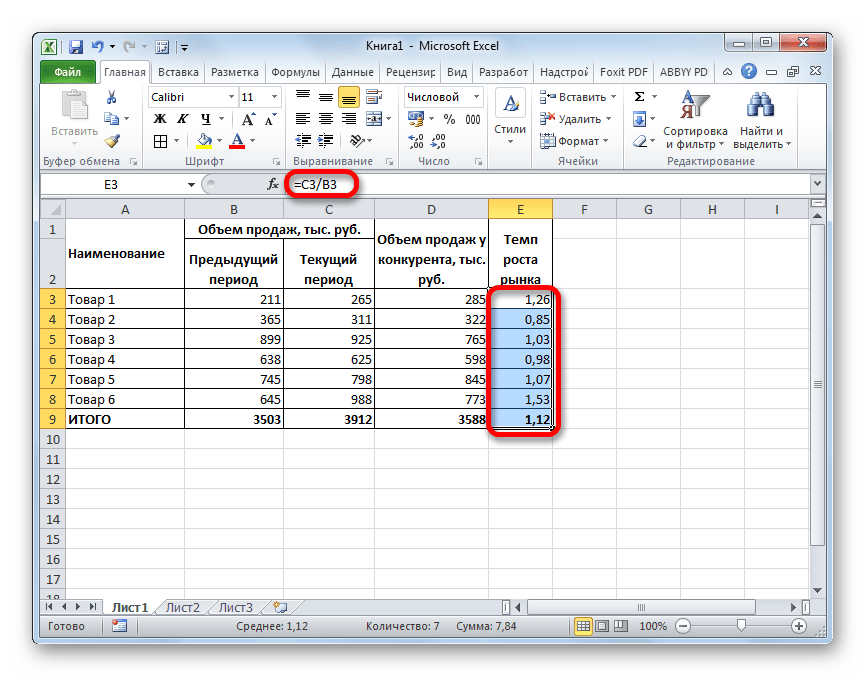
Task: Apply the red font color A
Action: [x=237, y=141]
